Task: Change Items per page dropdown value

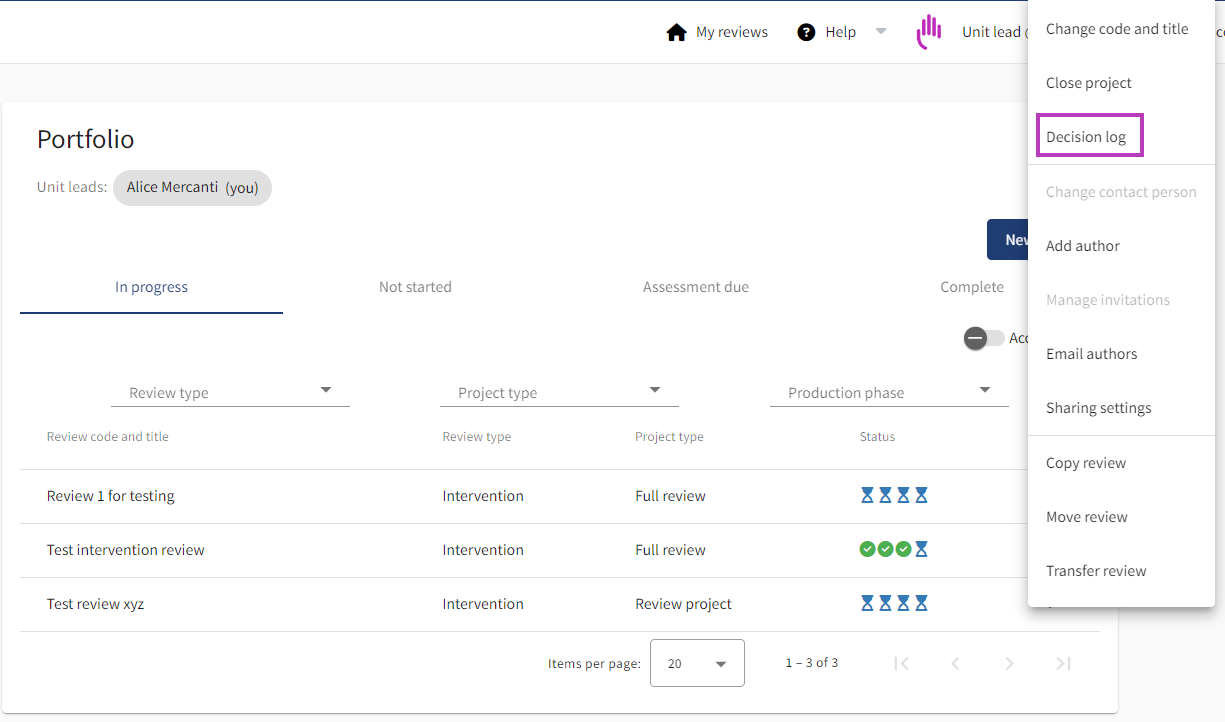Action: (x=697, y=663)
